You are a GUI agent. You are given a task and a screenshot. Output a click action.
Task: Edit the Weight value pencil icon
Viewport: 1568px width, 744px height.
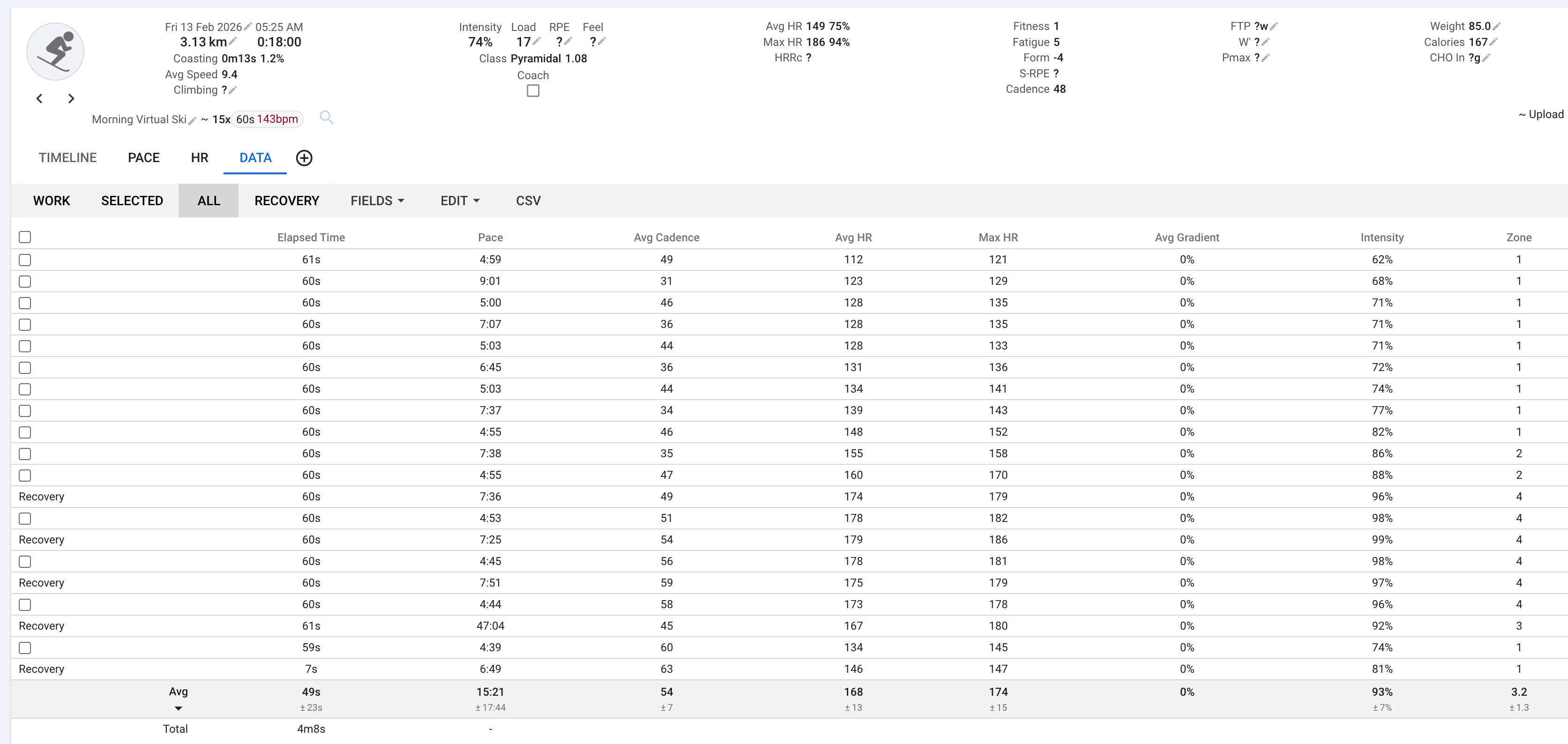(x=1497, y=26)
